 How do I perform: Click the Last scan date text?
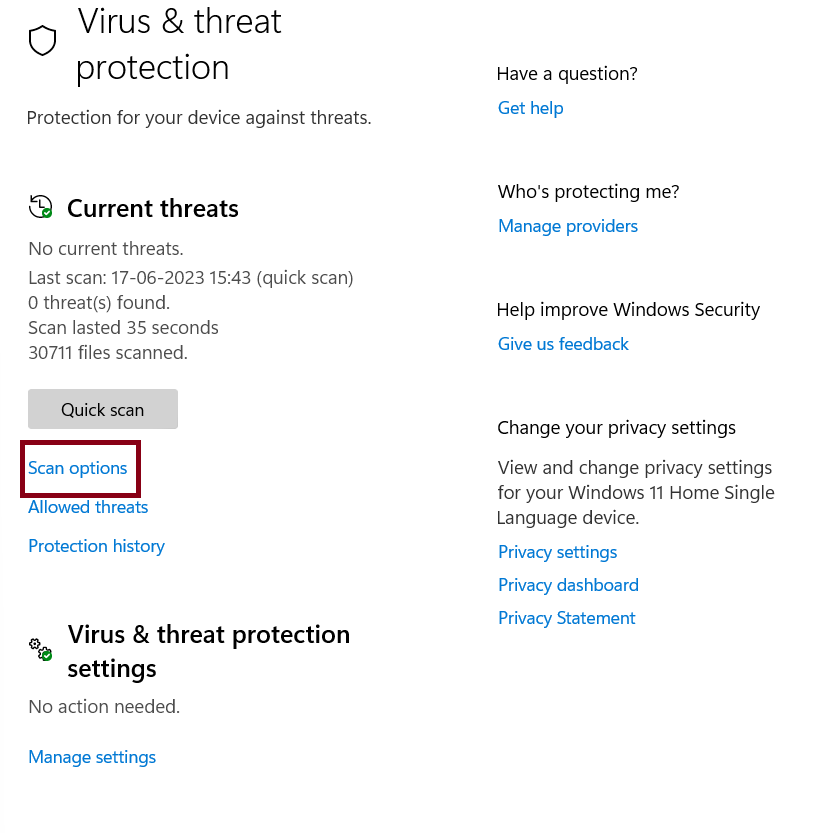pyautogui.click(x=190, y=277)
